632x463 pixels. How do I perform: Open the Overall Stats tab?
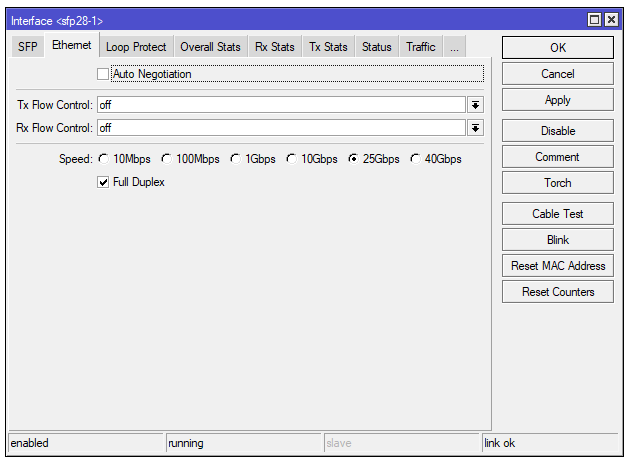pyautogui.click(x=210, y=47)
